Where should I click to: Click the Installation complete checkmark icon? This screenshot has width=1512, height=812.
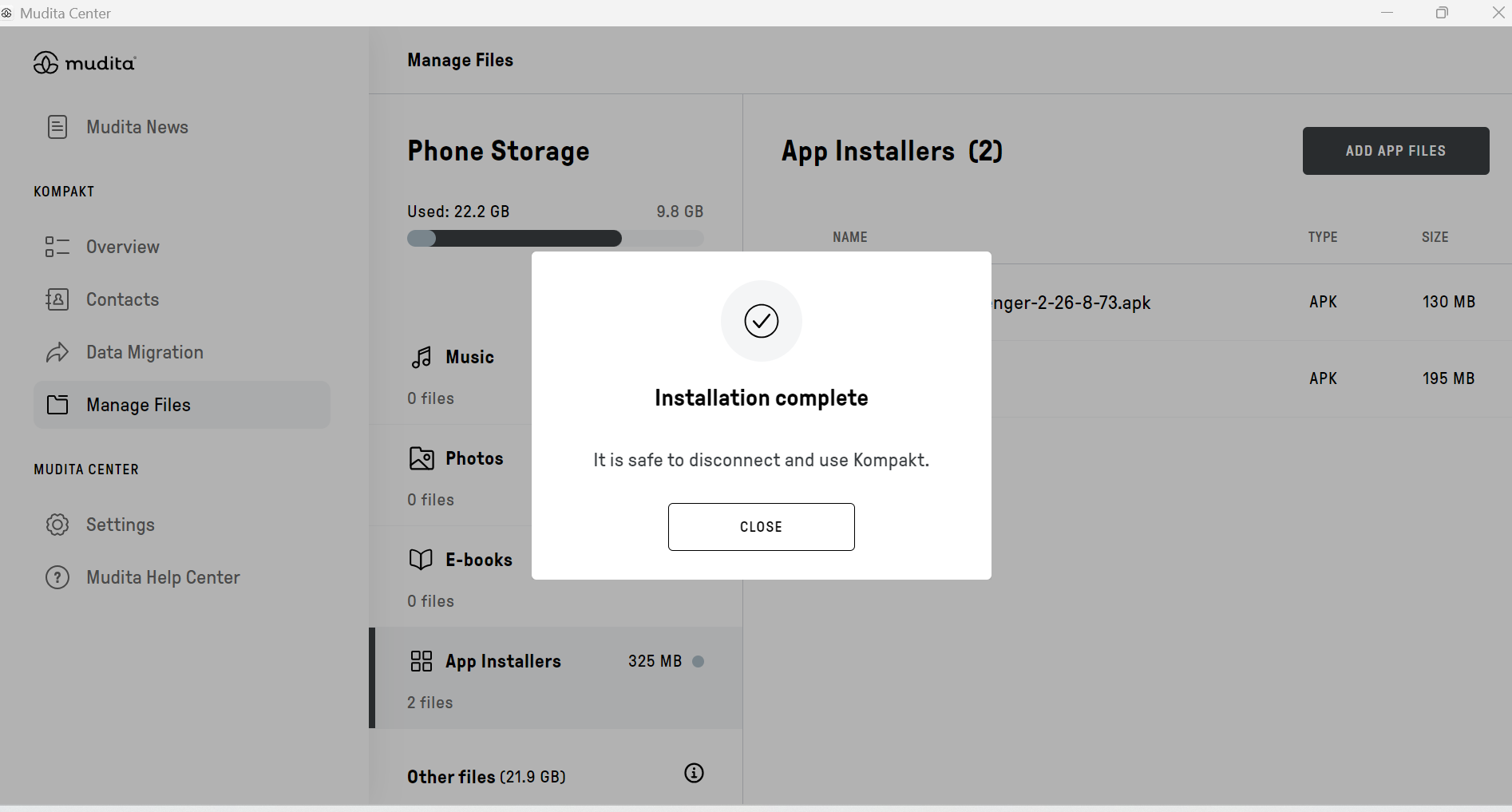[762, 321]
